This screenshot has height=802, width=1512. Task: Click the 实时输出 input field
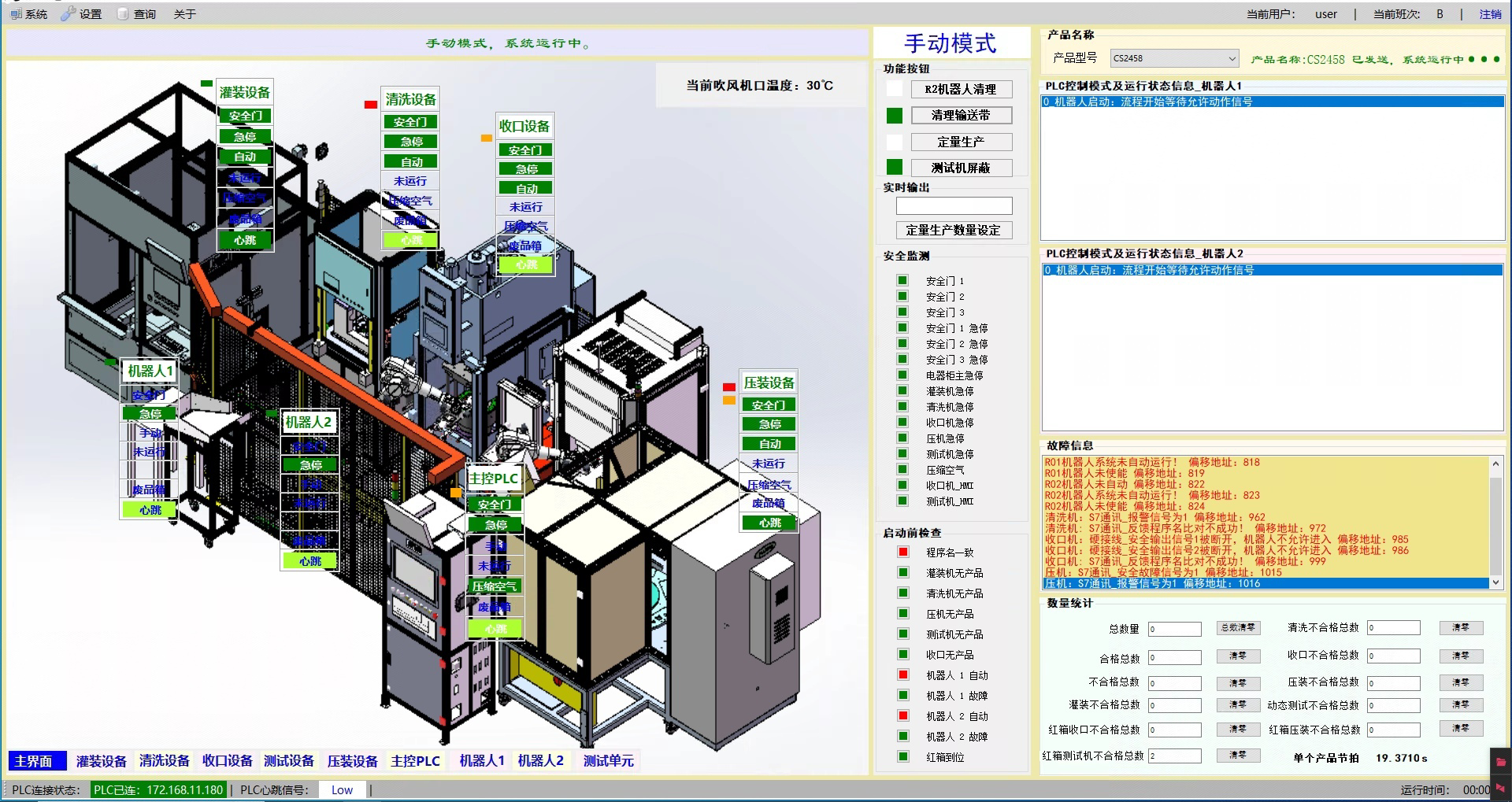[x=954, y=205]
